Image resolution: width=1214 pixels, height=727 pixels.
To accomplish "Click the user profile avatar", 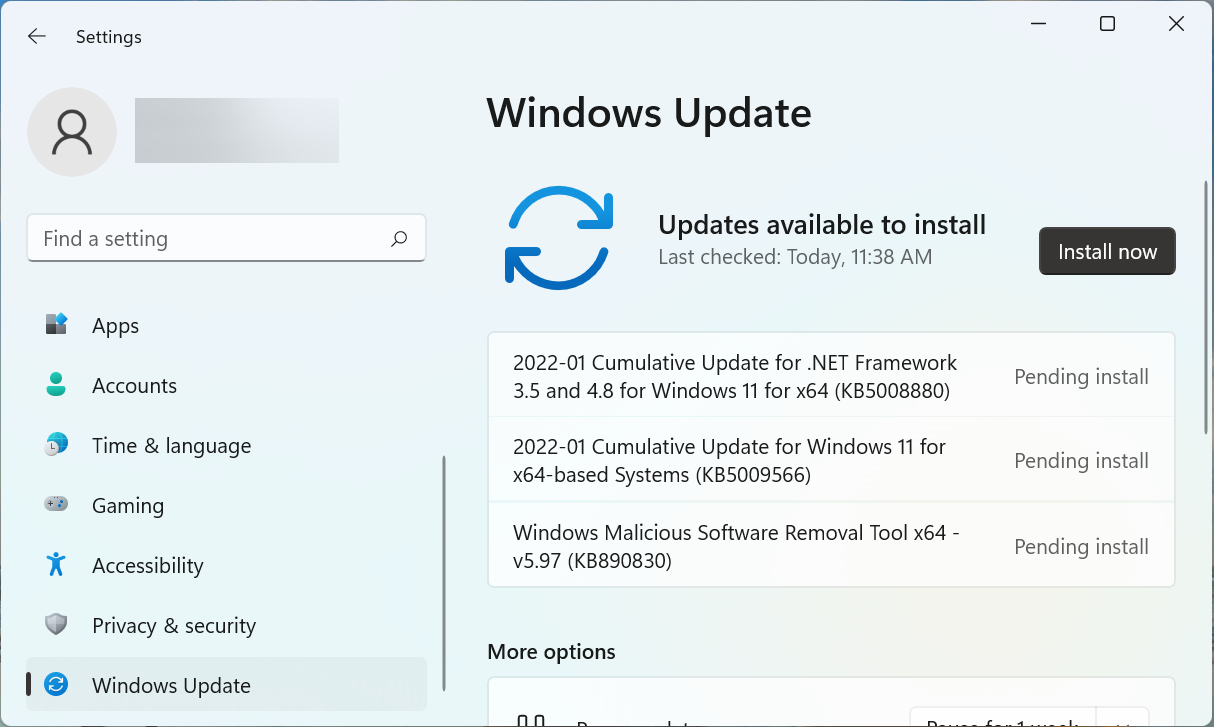I will (72, 132).
